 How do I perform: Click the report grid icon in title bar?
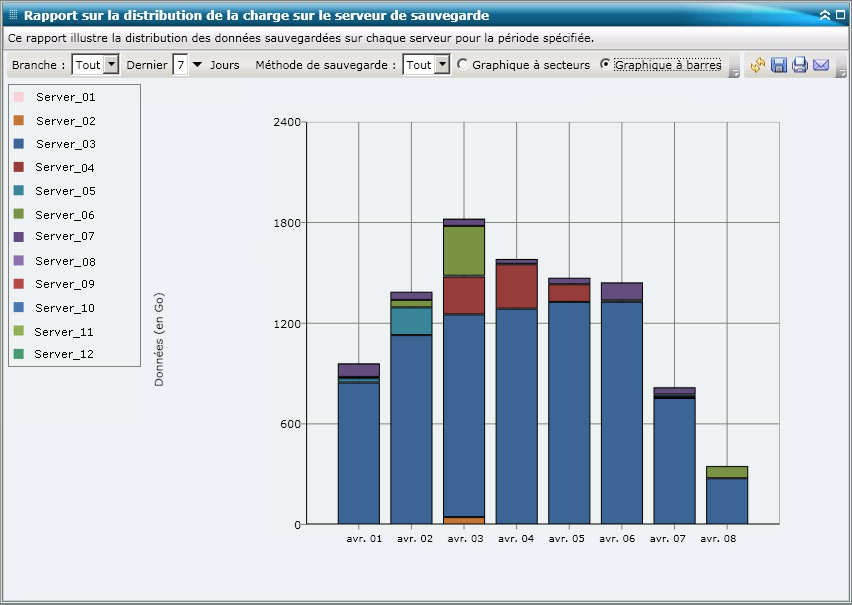(x=11, y=14)
